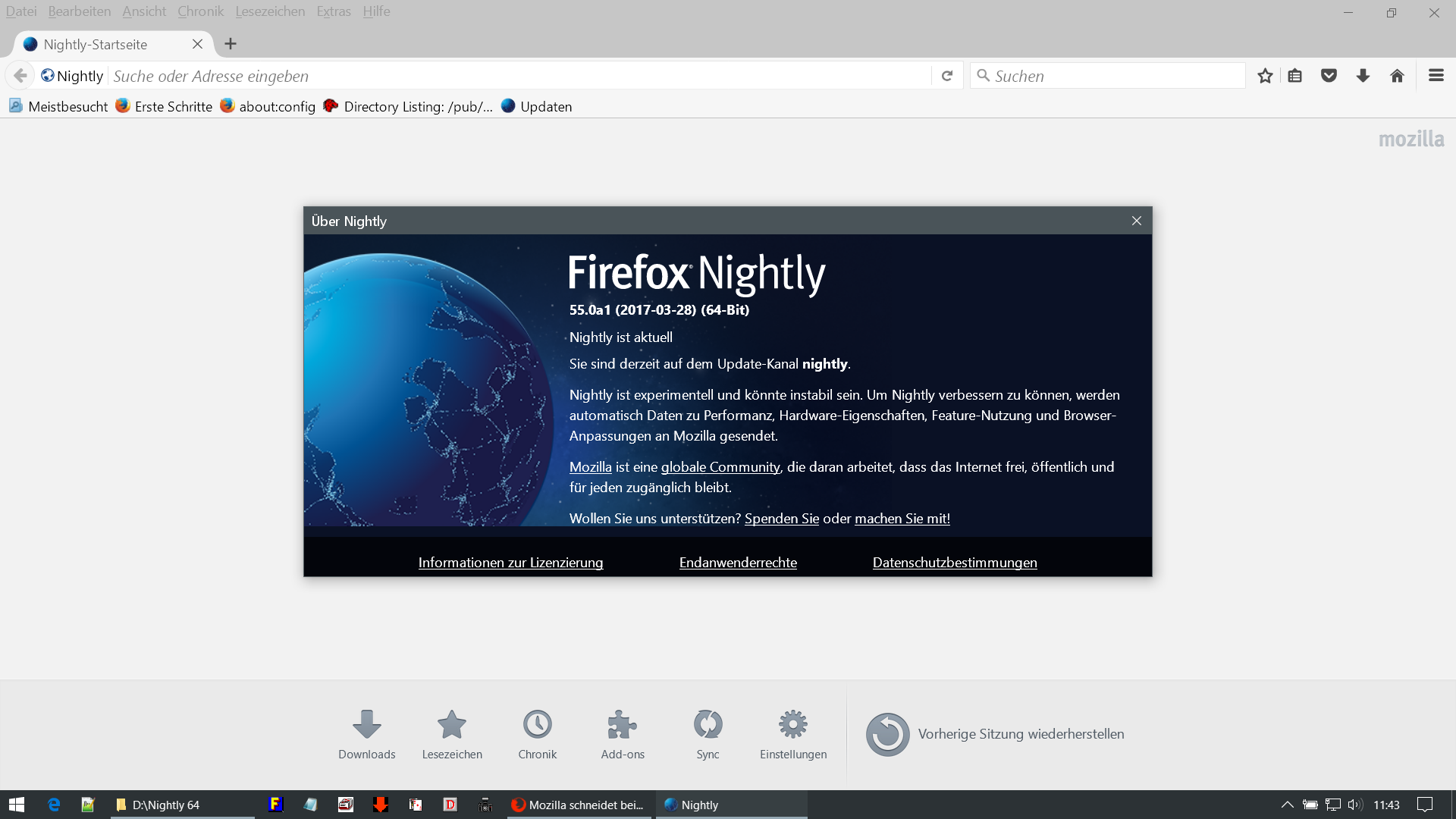Click Vorherige Sitzung wiederherstellen button

[x=995, y=734]
